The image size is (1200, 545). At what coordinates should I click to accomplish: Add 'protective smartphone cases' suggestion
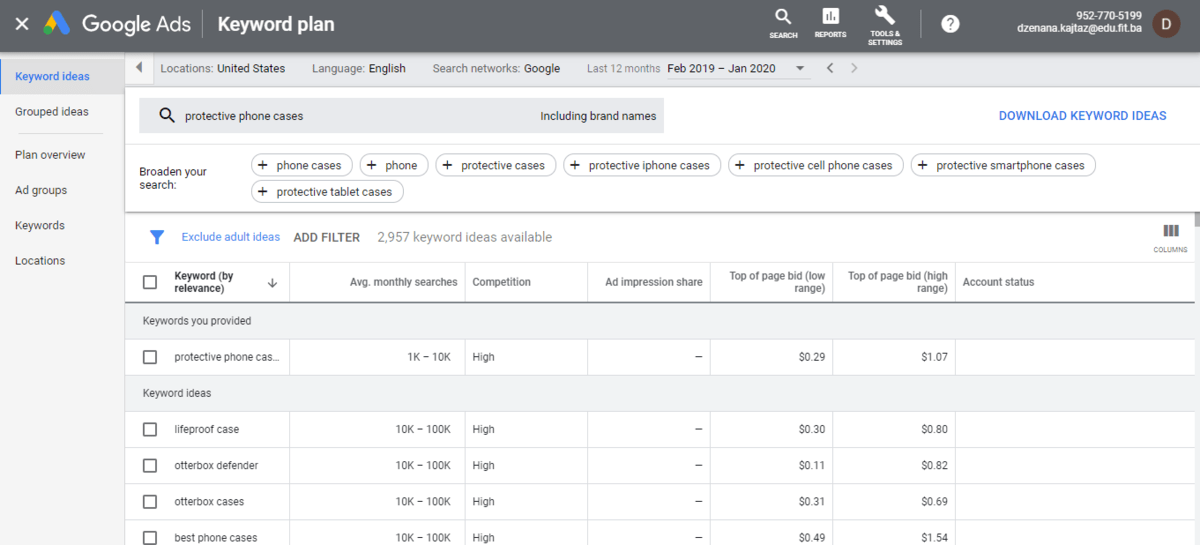(1003, 165)
